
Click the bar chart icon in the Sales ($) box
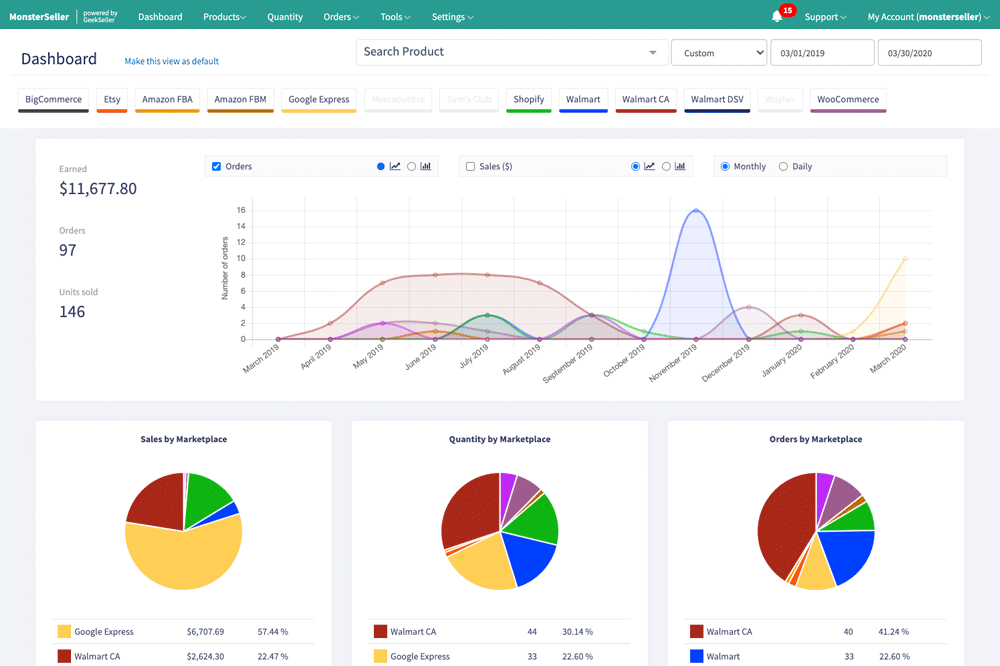680,166
